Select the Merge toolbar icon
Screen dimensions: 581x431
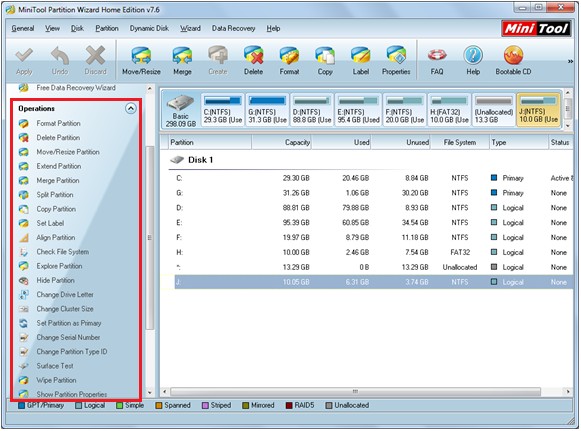point(182,56)
